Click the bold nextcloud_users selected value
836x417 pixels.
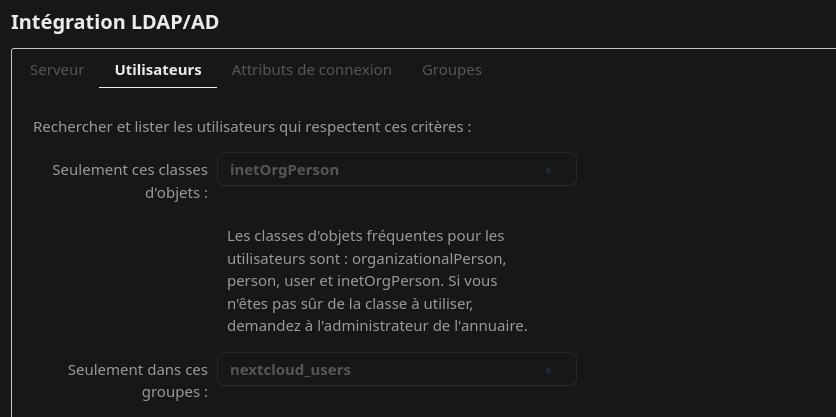(x=290, y=370)
